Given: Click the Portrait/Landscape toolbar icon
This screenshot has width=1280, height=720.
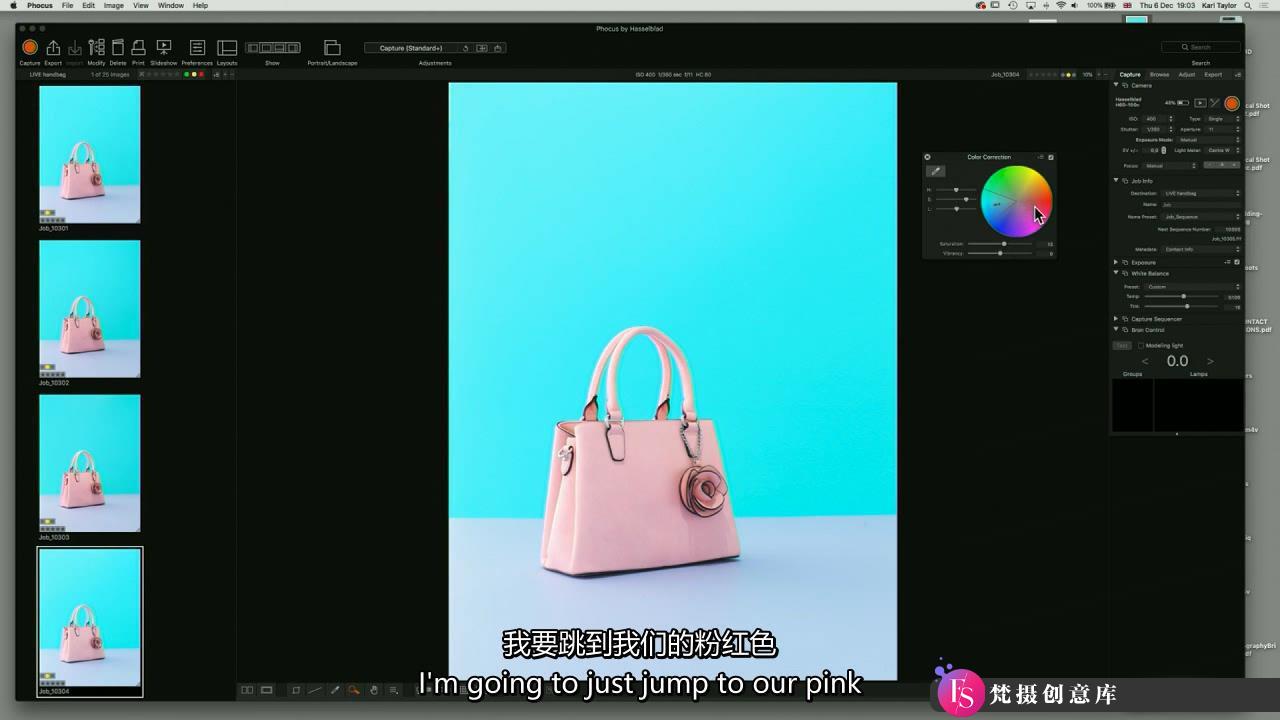Looking at the screenshot, I should pyautogui.click(x=332, y=47).
